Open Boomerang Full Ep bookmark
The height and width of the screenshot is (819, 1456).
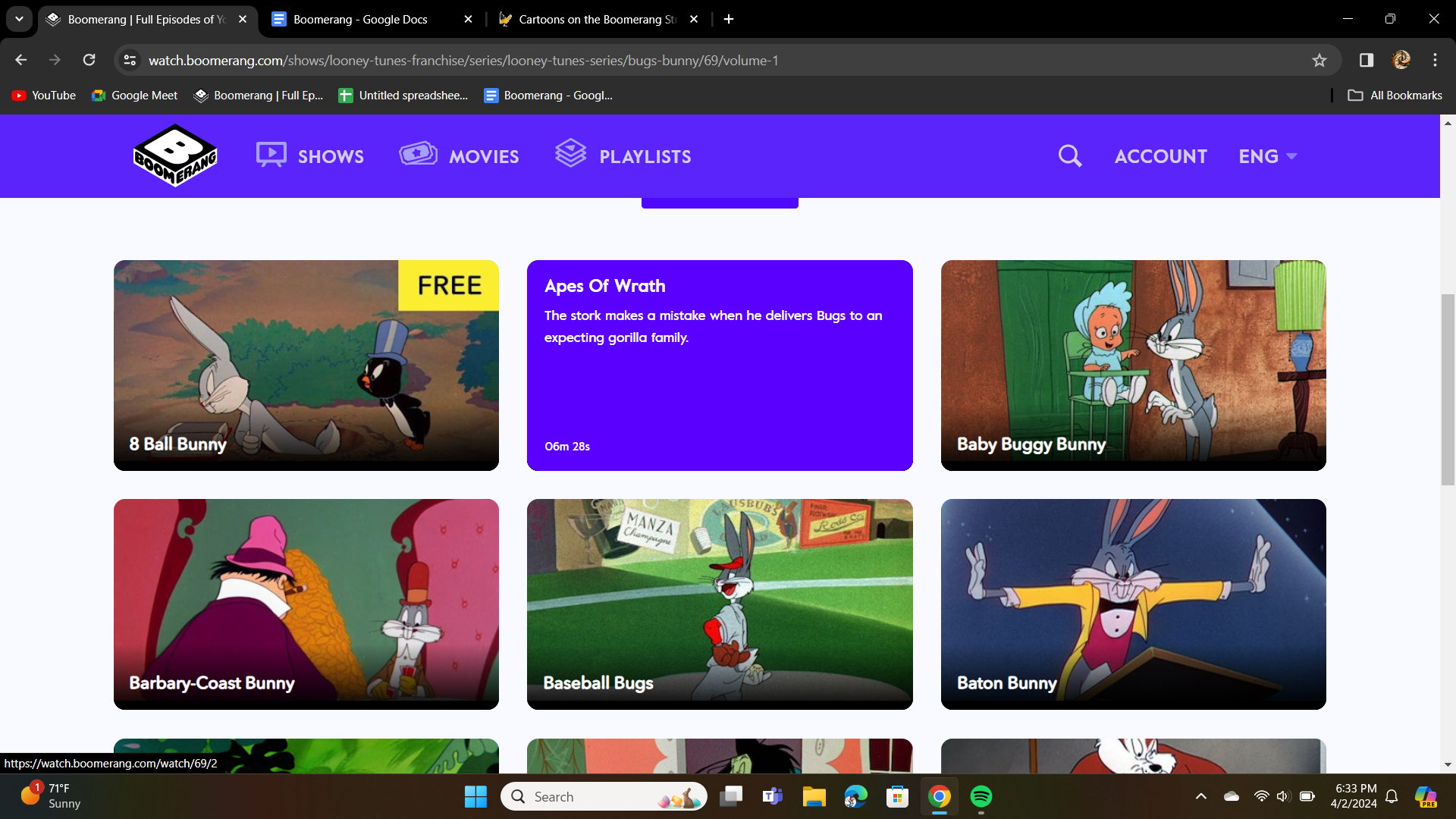click(x=259, y=95)
